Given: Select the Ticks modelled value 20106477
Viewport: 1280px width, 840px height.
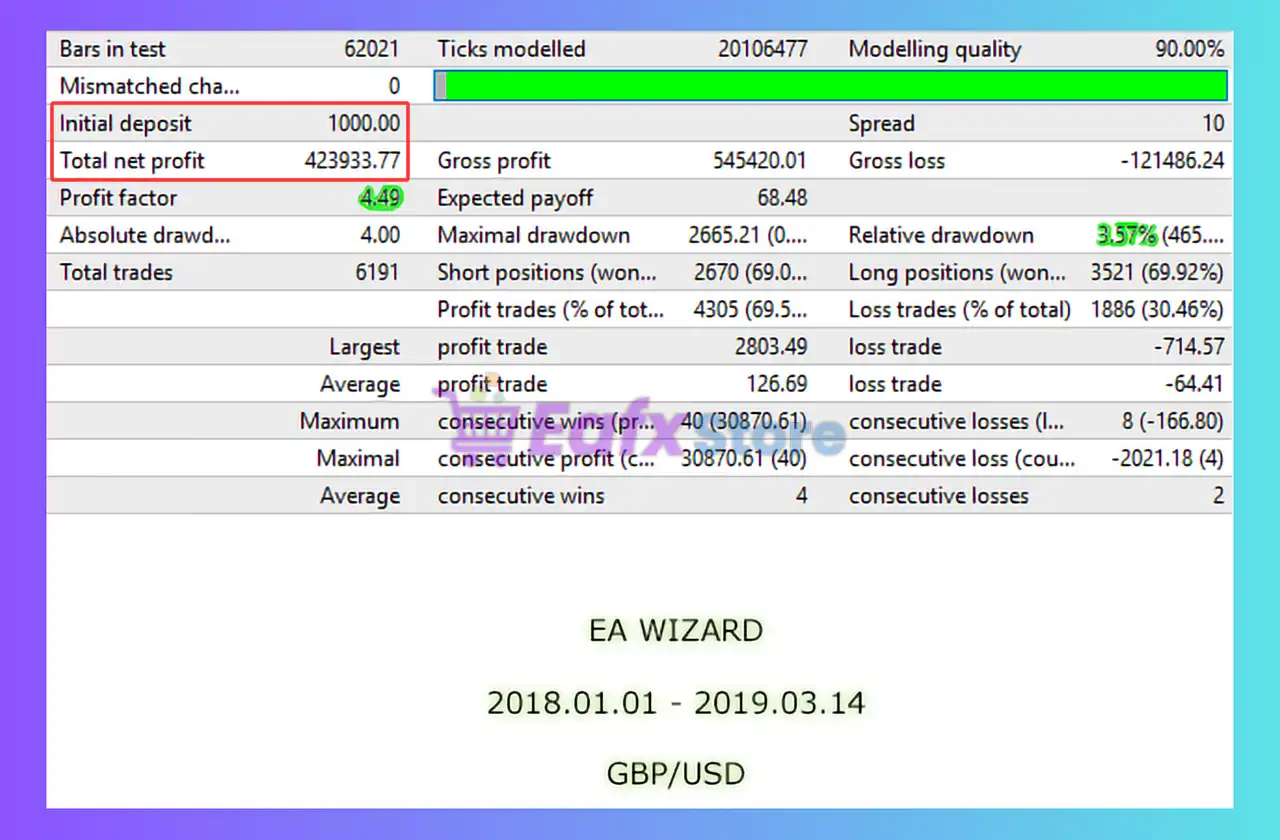Looking at the screenshot, I should click(762, 49).
